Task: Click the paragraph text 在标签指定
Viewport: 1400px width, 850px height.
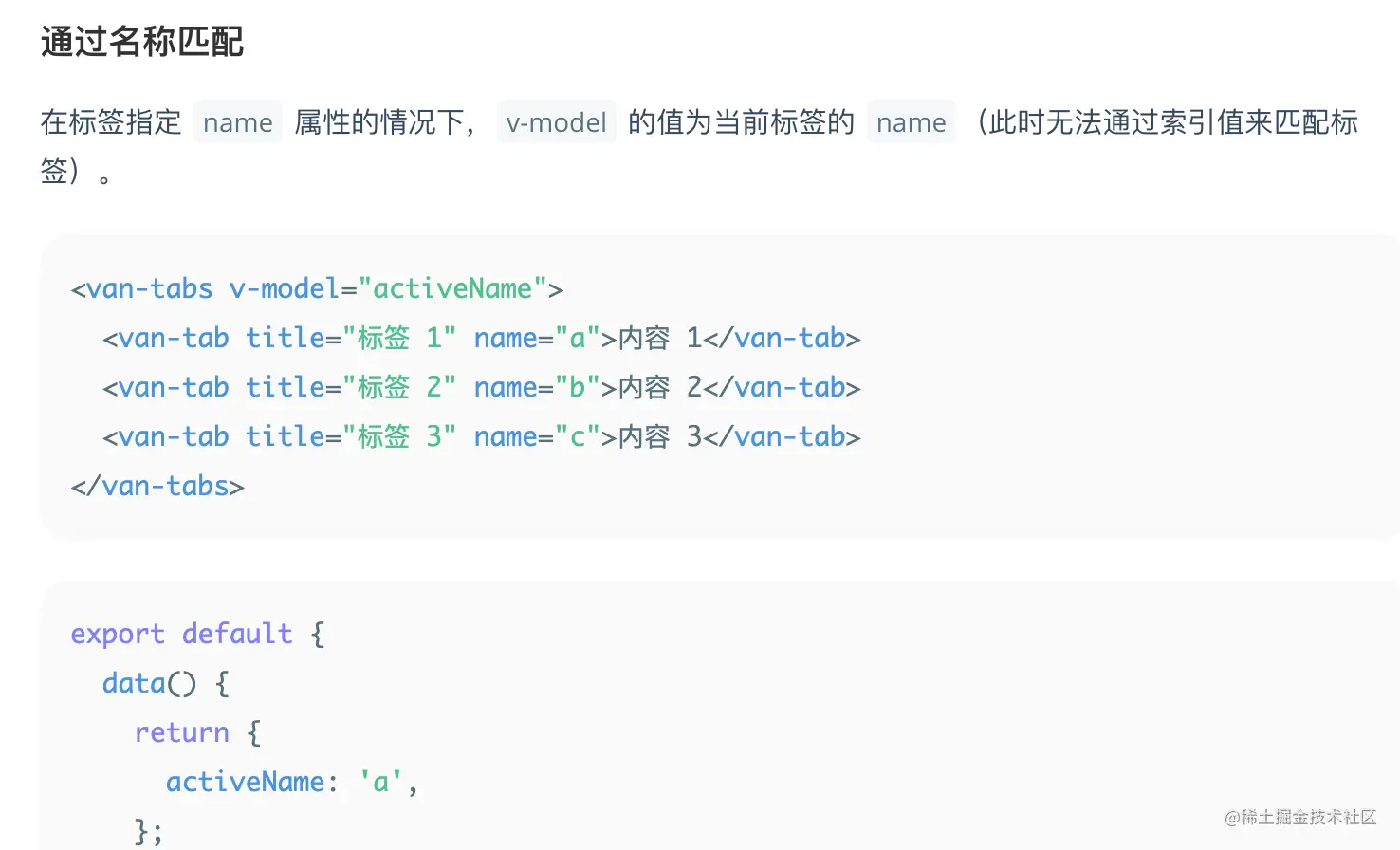Action: tap(111, 122)
